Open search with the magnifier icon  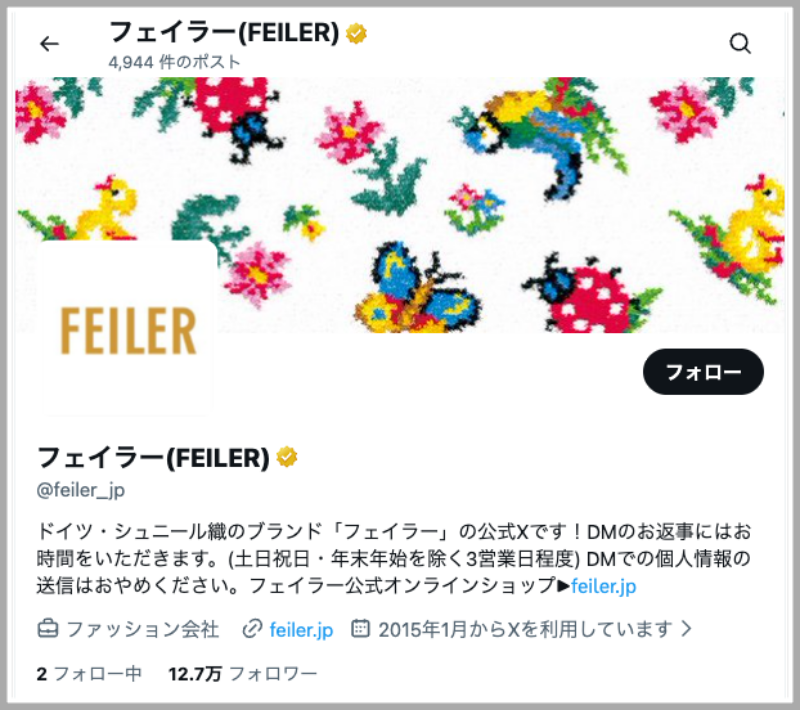pos(740,43)
